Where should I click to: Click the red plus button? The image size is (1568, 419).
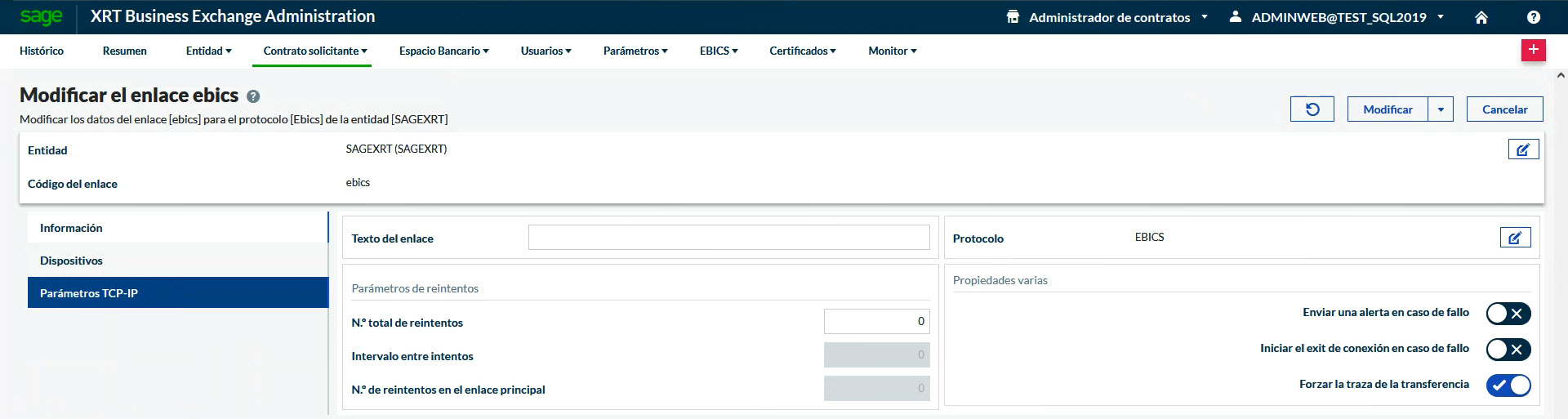click(1533, 50)
